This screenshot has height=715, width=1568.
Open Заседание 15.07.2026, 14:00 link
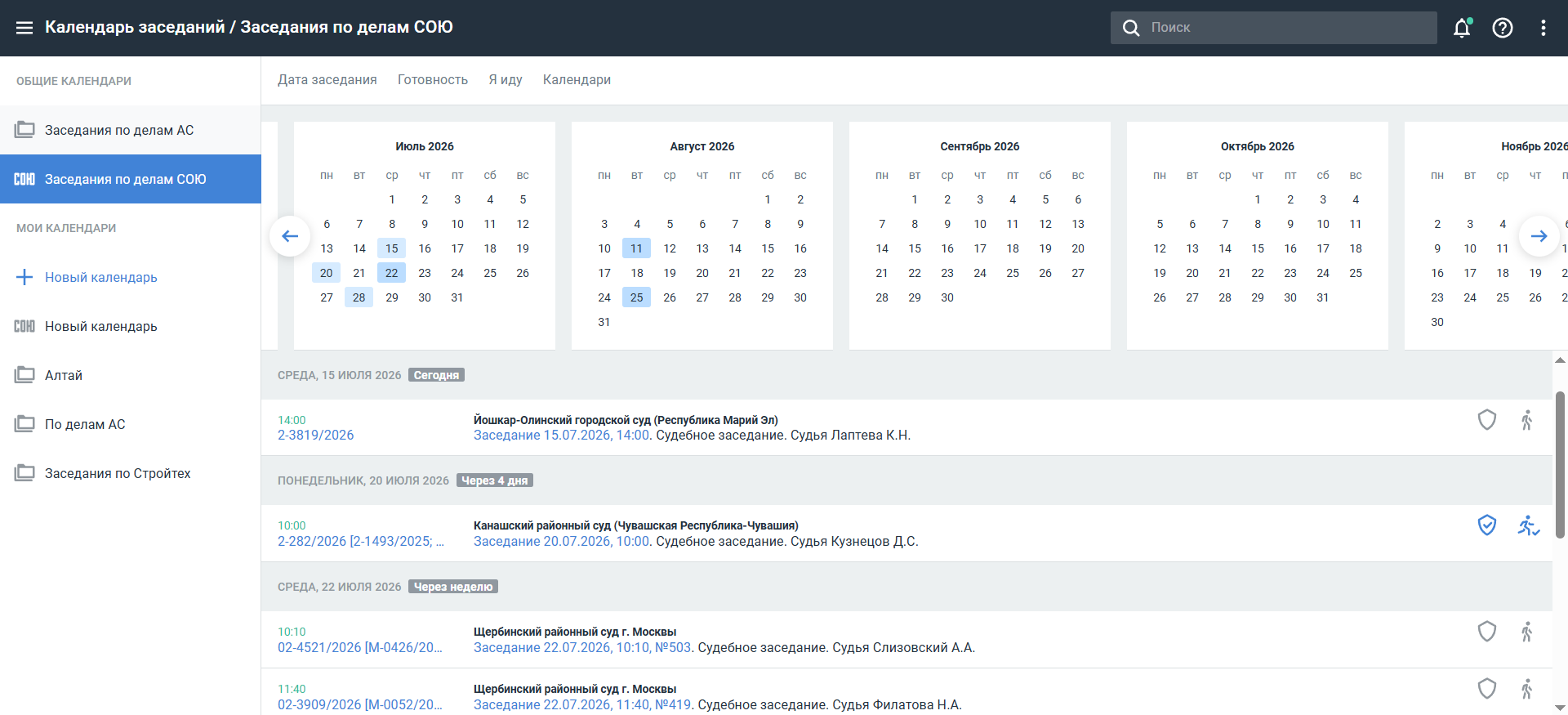click(562, 435)
